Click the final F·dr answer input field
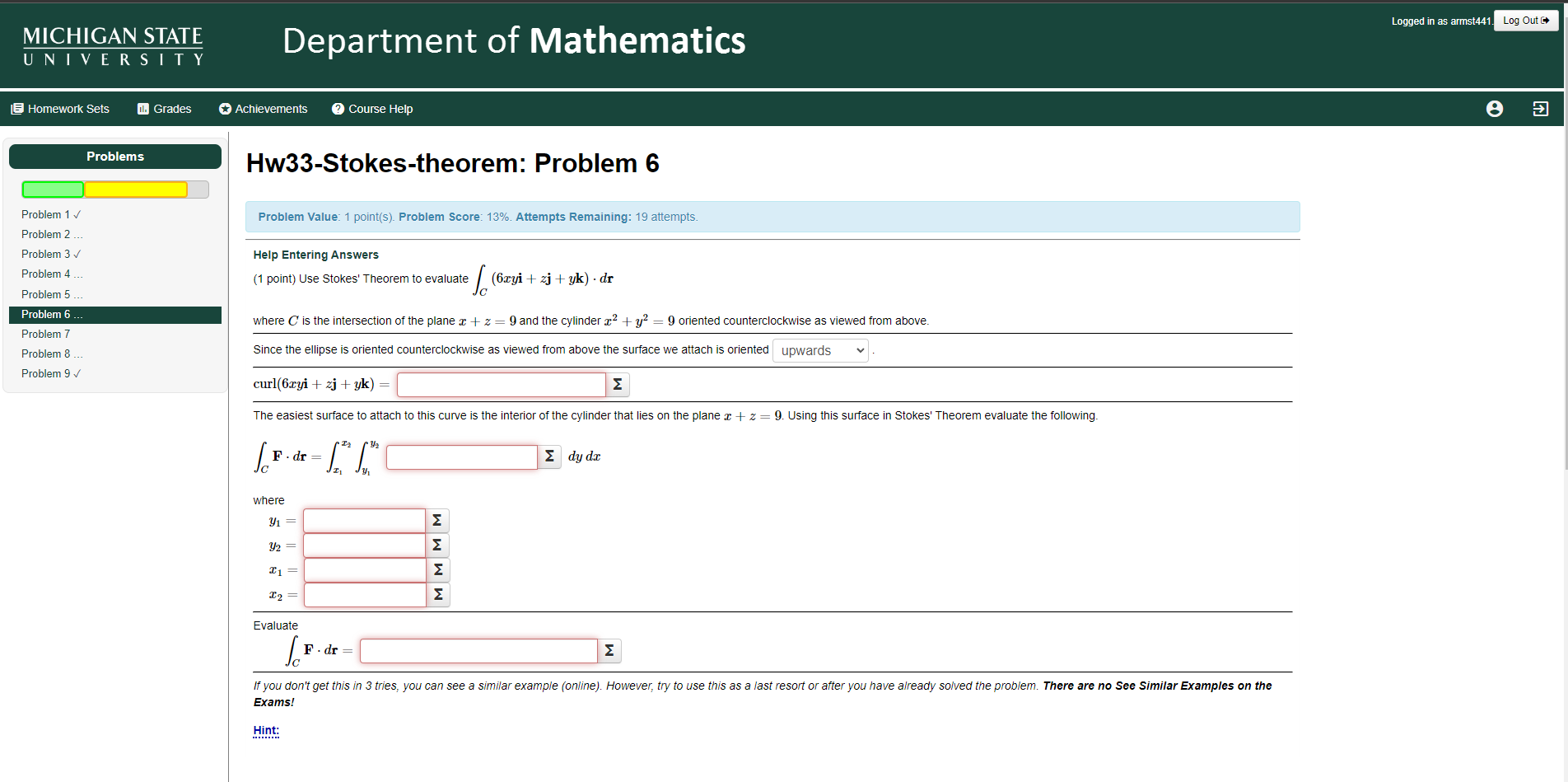This screenshot has height=782, width=1568. tap(479, 651)
